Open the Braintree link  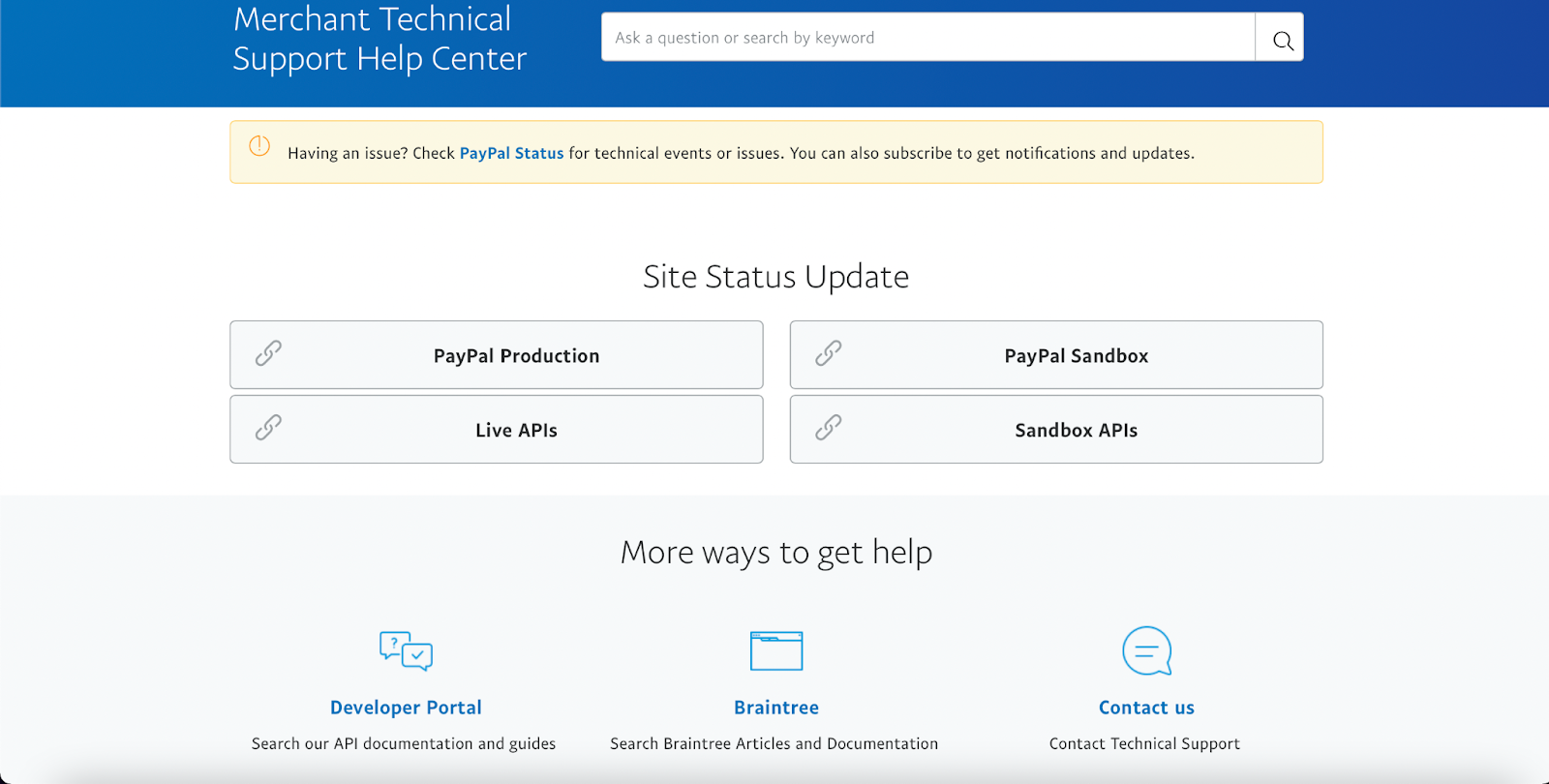776,708
